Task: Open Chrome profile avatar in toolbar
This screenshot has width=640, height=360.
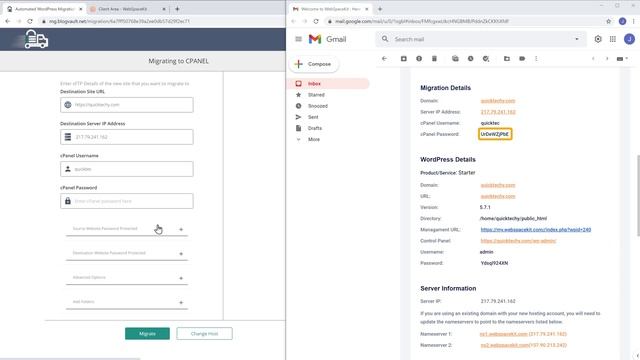Action: pos(622,21)
